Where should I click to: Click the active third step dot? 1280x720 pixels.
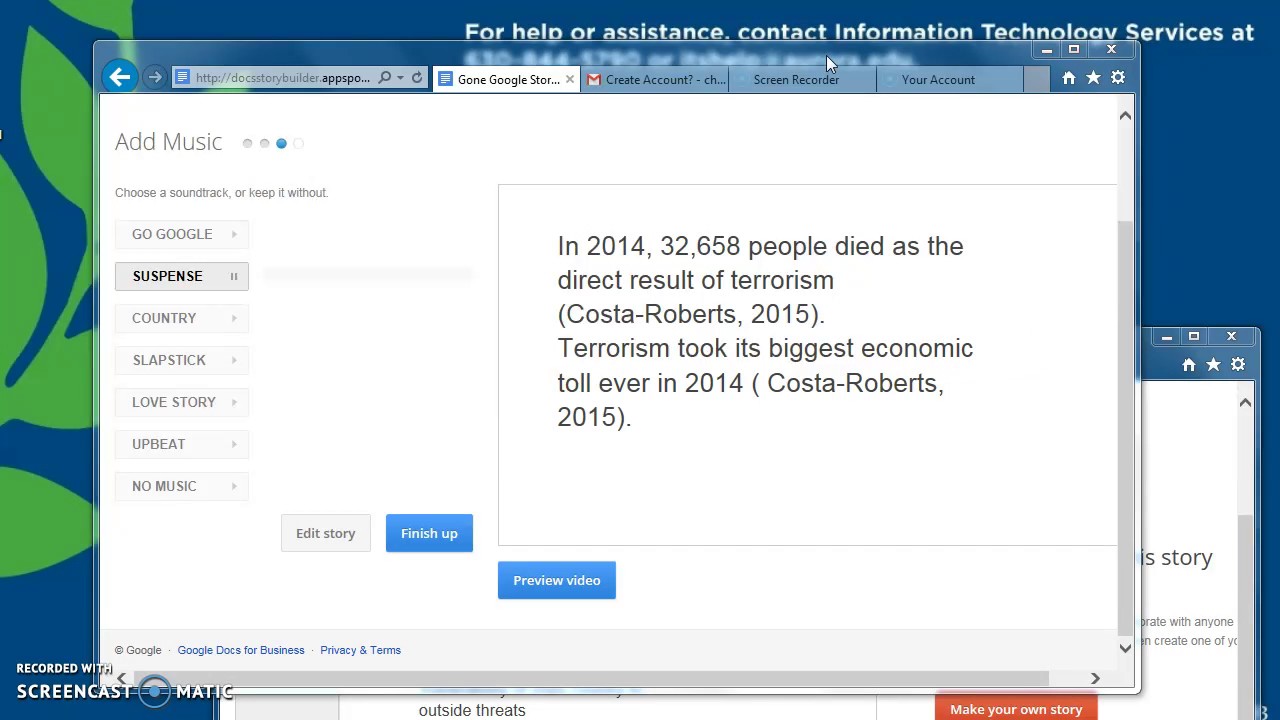point(281,143)
